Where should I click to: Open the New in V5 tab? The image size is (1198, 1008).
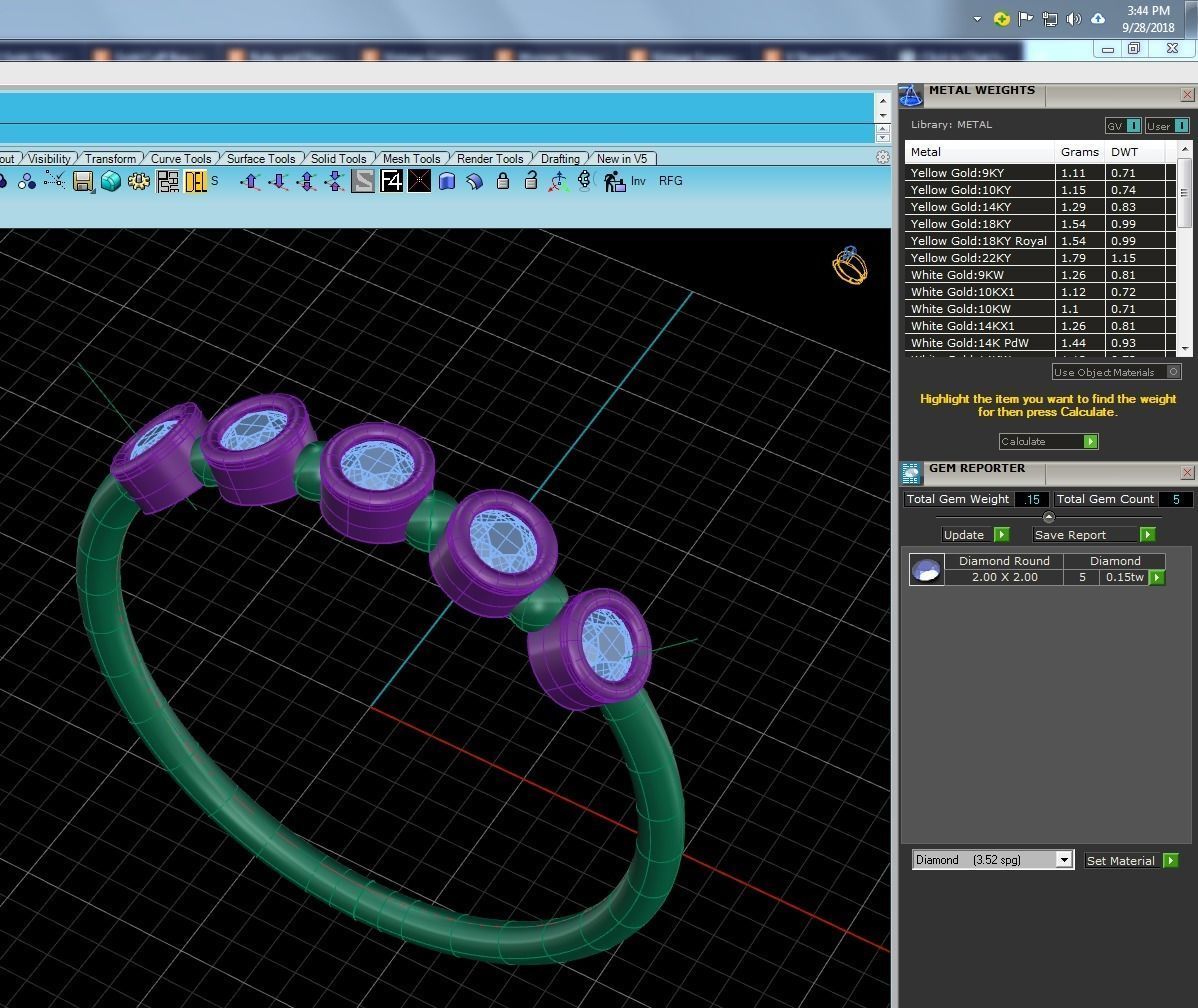coord(622,159)
